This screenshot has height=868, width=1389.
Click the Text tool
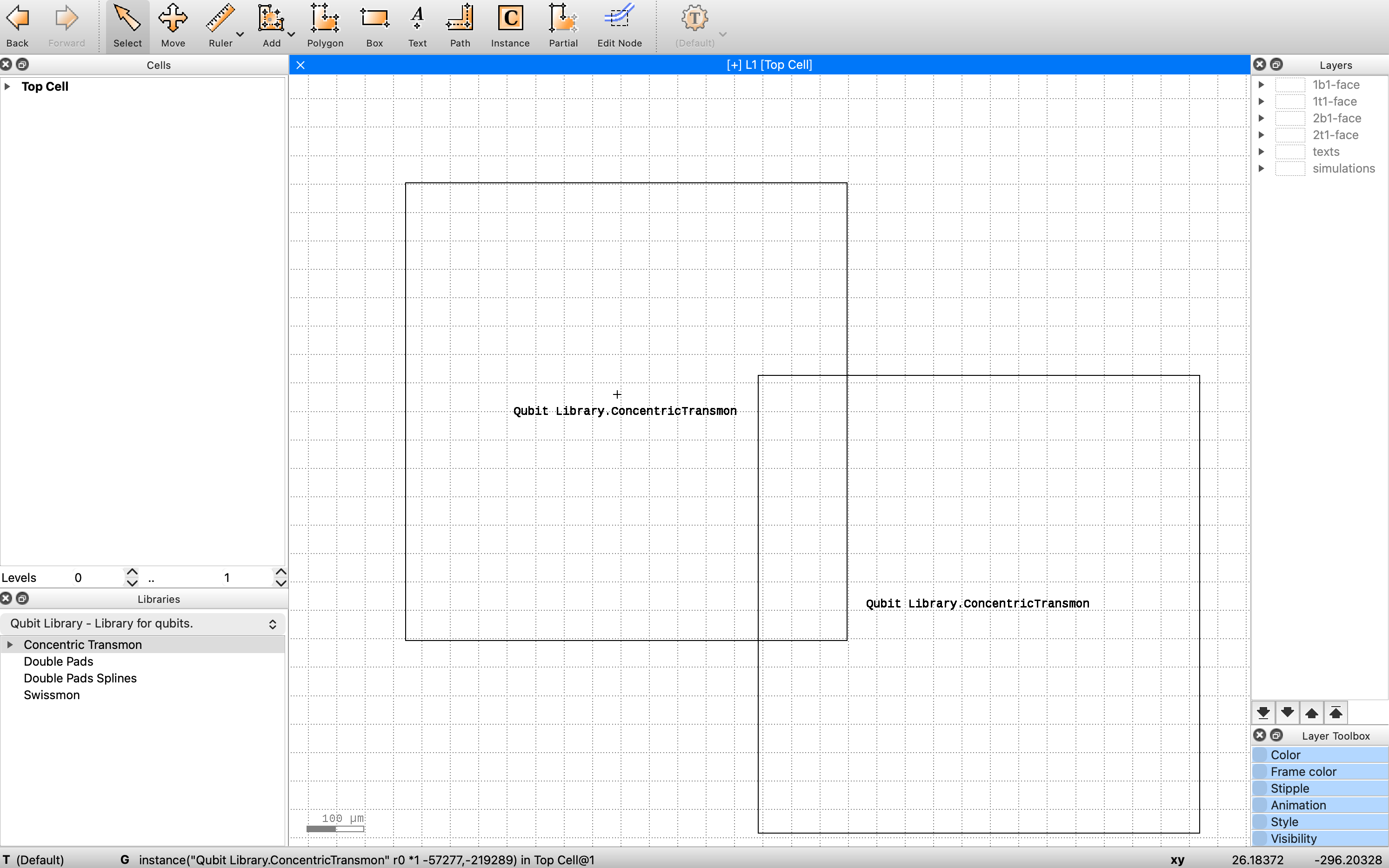coord(417,26)
